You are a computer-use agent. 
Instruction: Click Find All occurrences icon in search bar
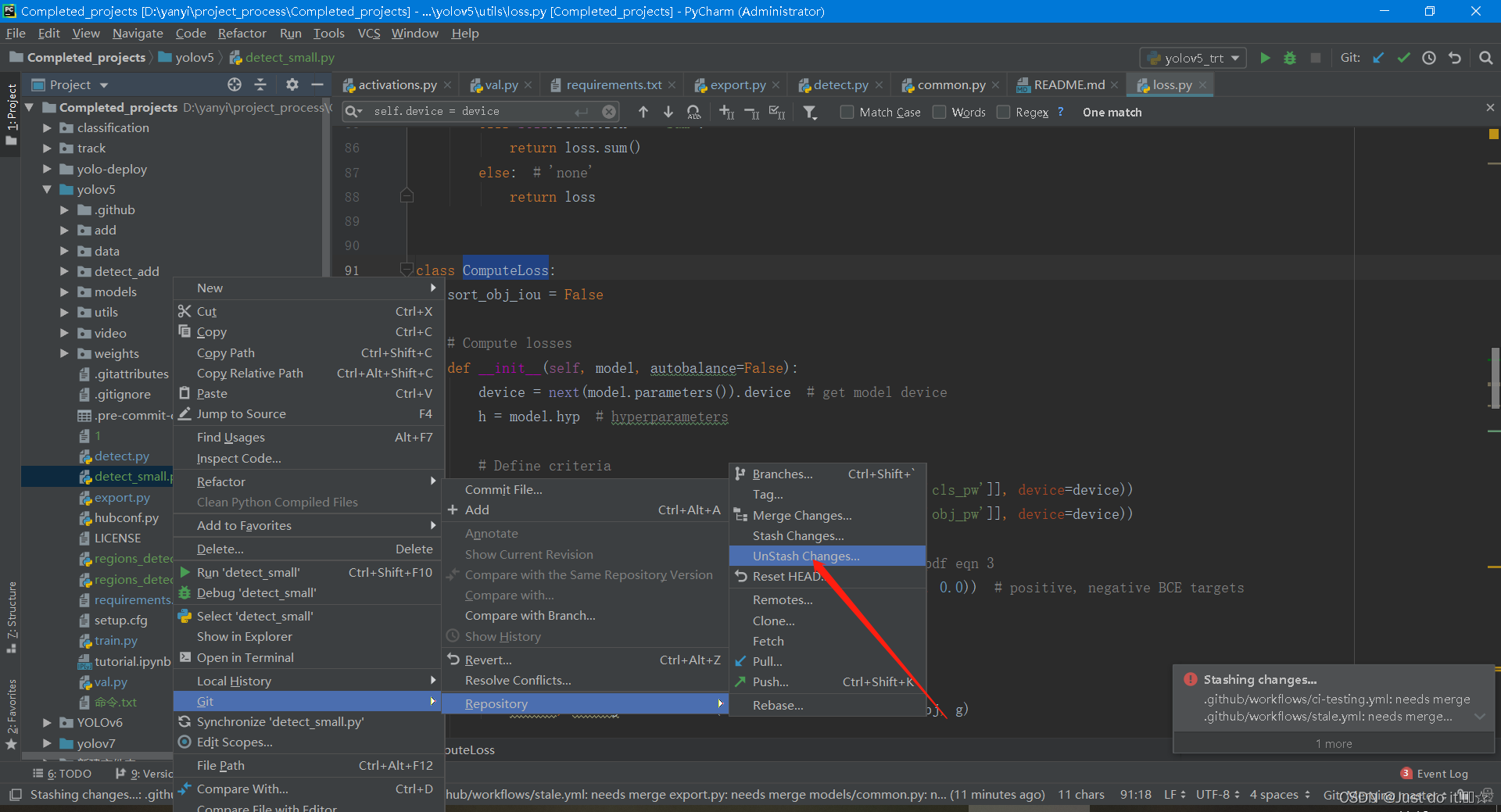tap(693, 112)
